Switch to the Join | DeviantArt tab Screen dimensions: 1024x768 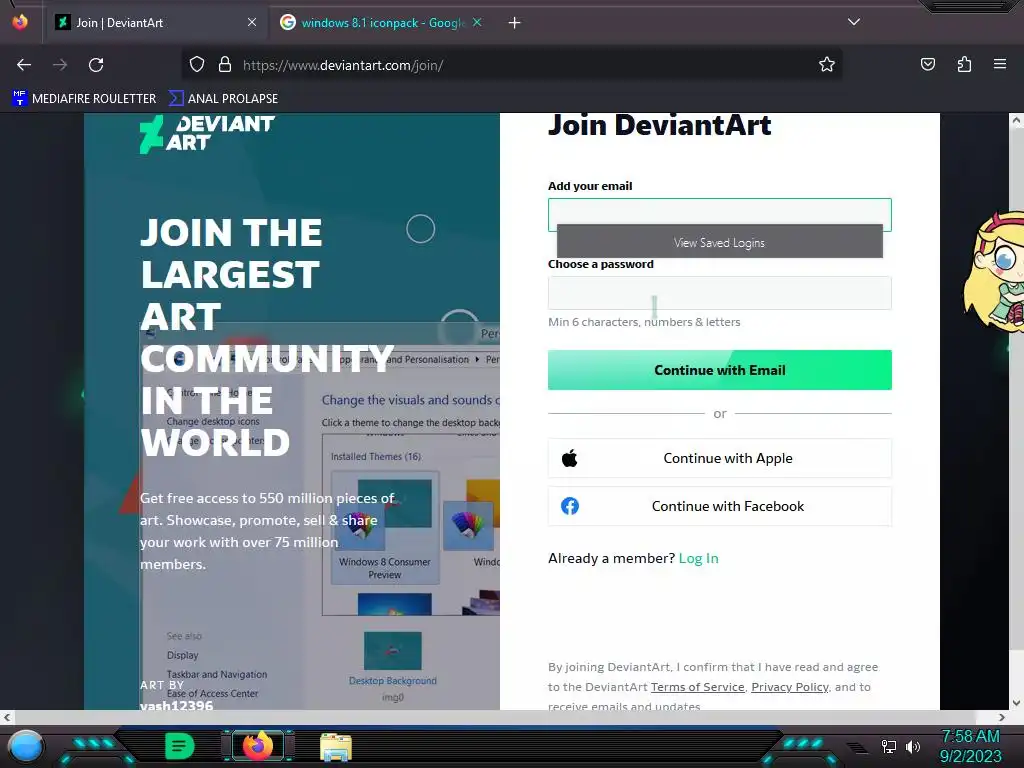point(155,23)
